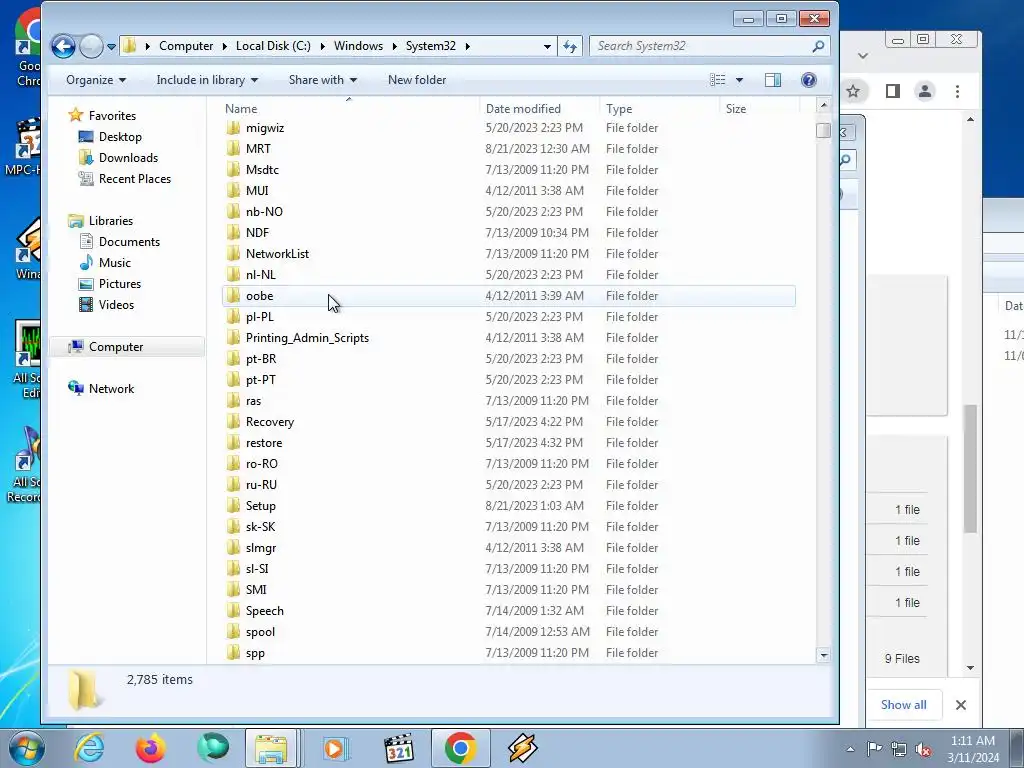Open Explorer help
This screenshot has height=768, width=1024.
[808, 80]
